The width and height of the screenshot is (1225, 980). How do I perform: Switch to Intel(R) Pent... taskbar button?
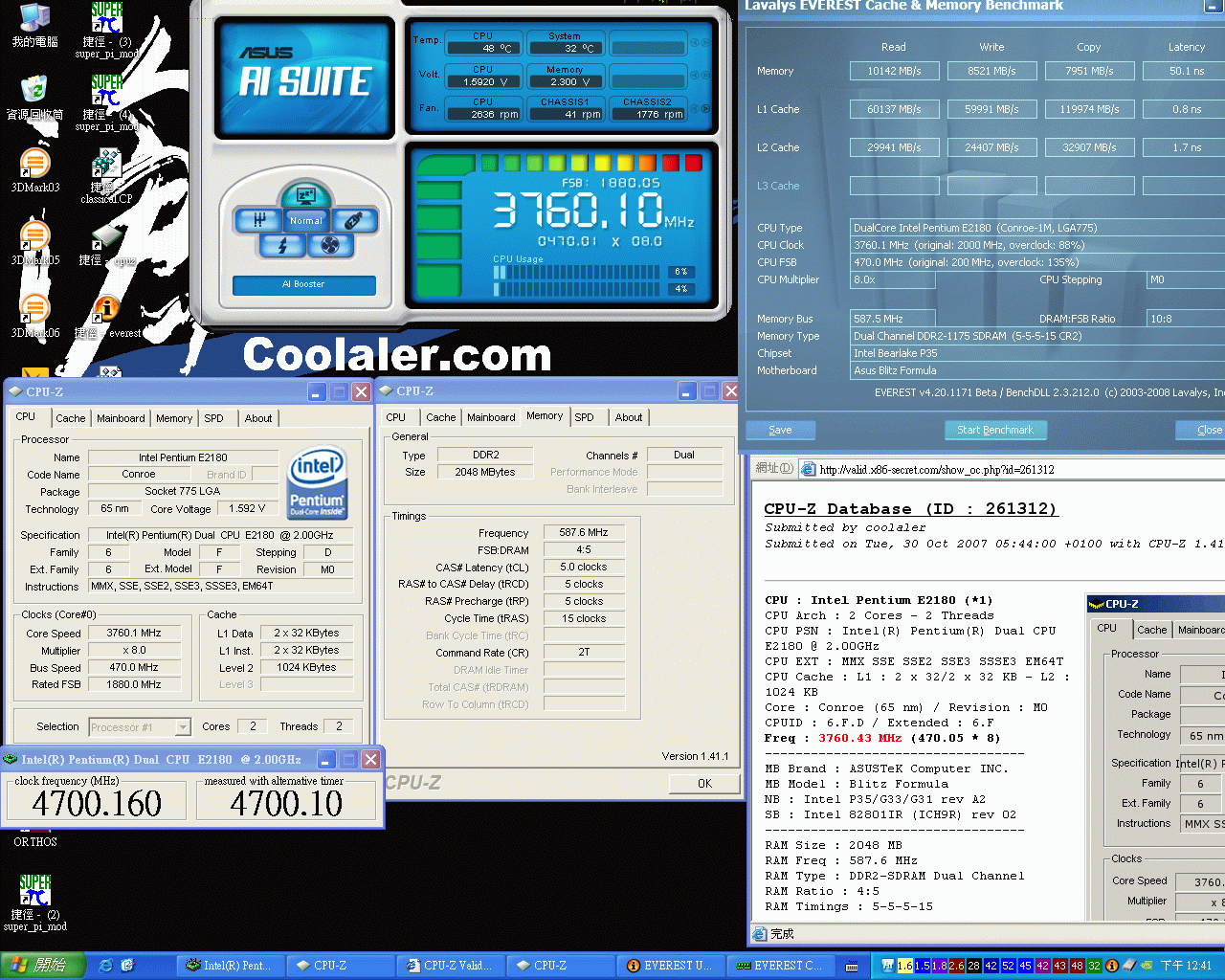(x=230, y=966)
